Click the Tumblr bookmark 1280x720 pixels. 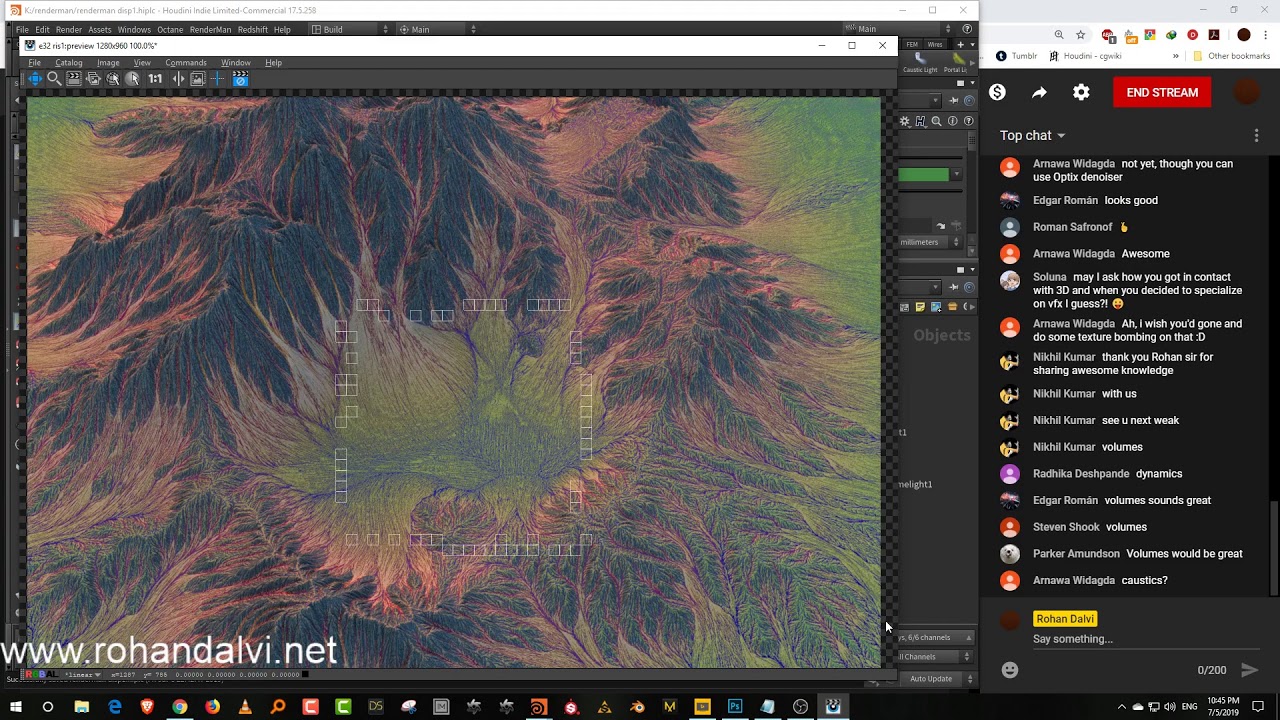pyautogui.click(x=1017, y=56)
